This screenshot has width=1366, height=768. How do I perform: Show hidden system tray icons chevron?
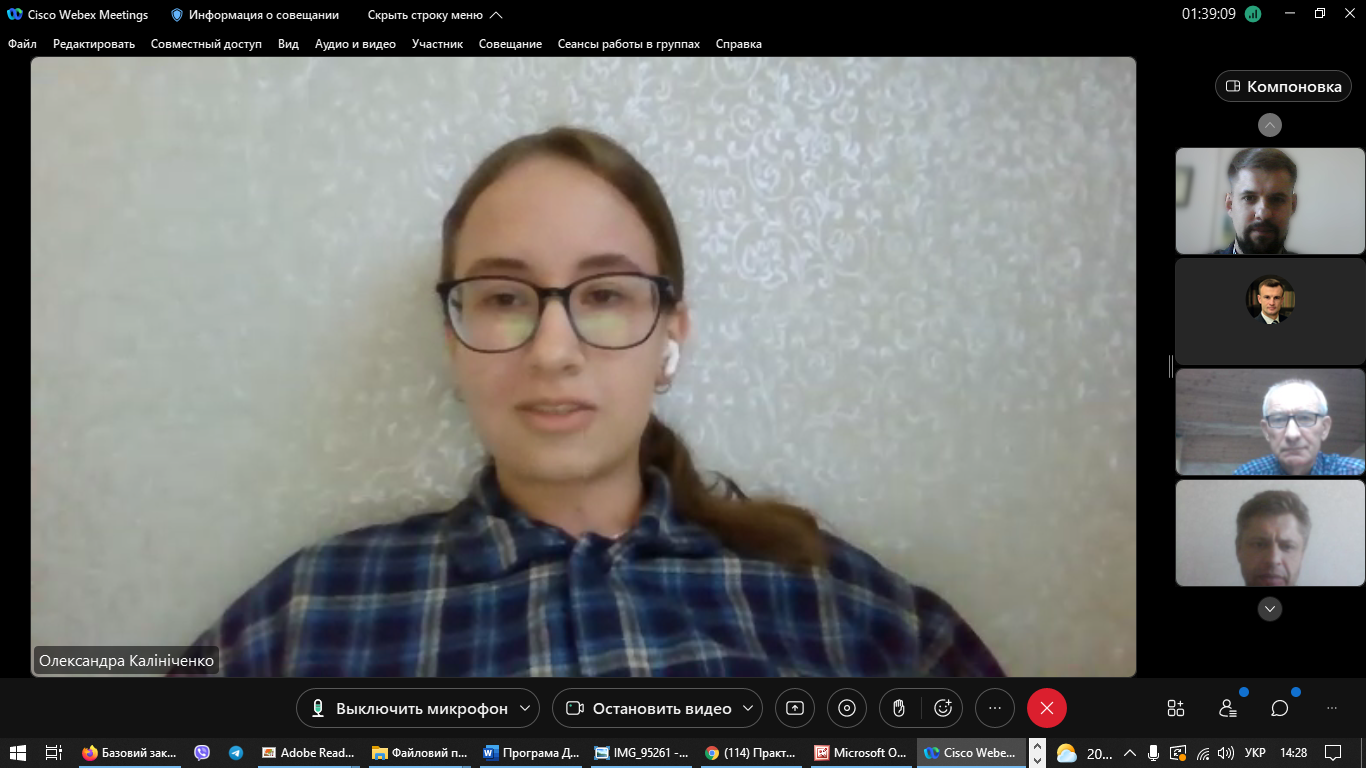[1130, 753]
